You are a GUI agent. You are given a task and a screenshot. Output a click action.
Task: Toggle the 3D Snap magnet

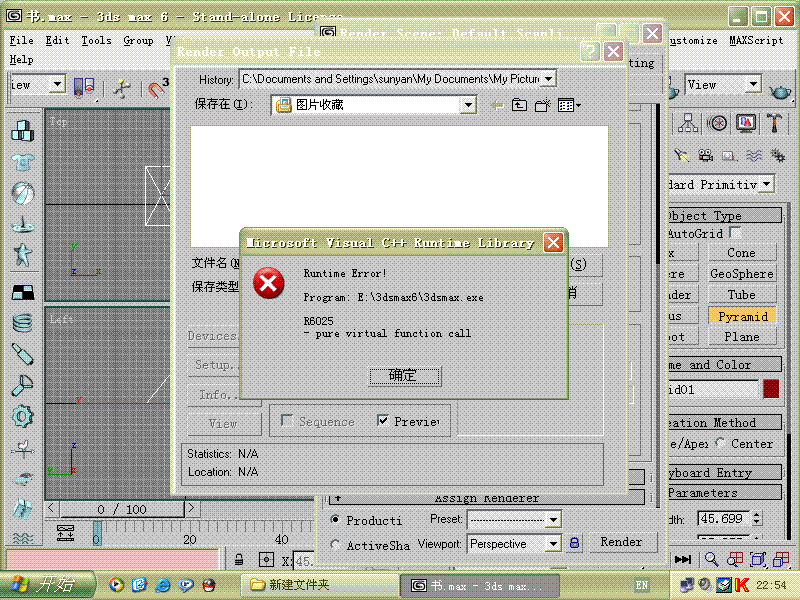(158, 88)
